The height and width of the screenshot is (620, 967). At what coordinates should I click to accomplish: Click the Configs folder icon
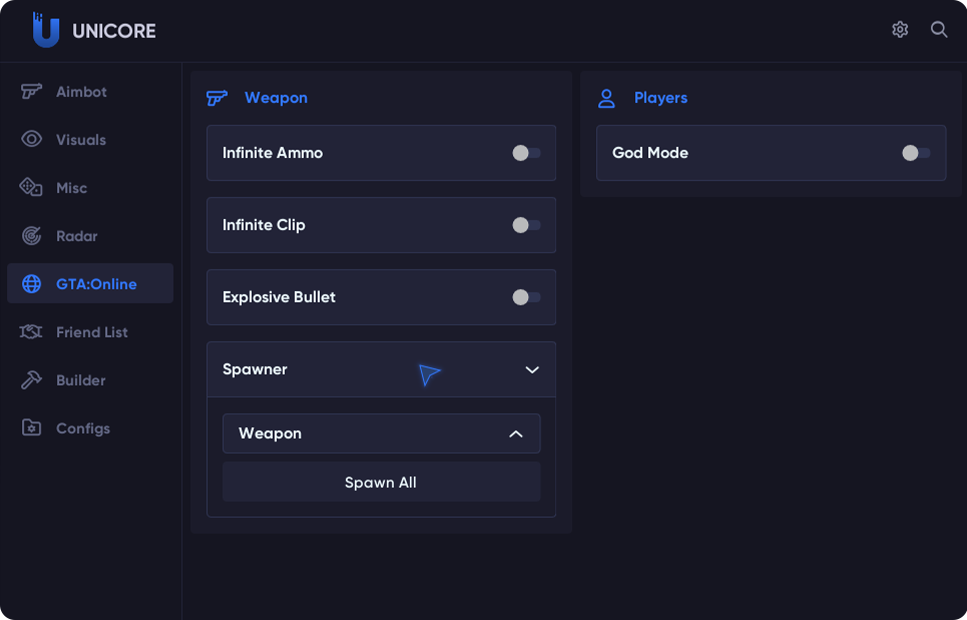[31, 428]
